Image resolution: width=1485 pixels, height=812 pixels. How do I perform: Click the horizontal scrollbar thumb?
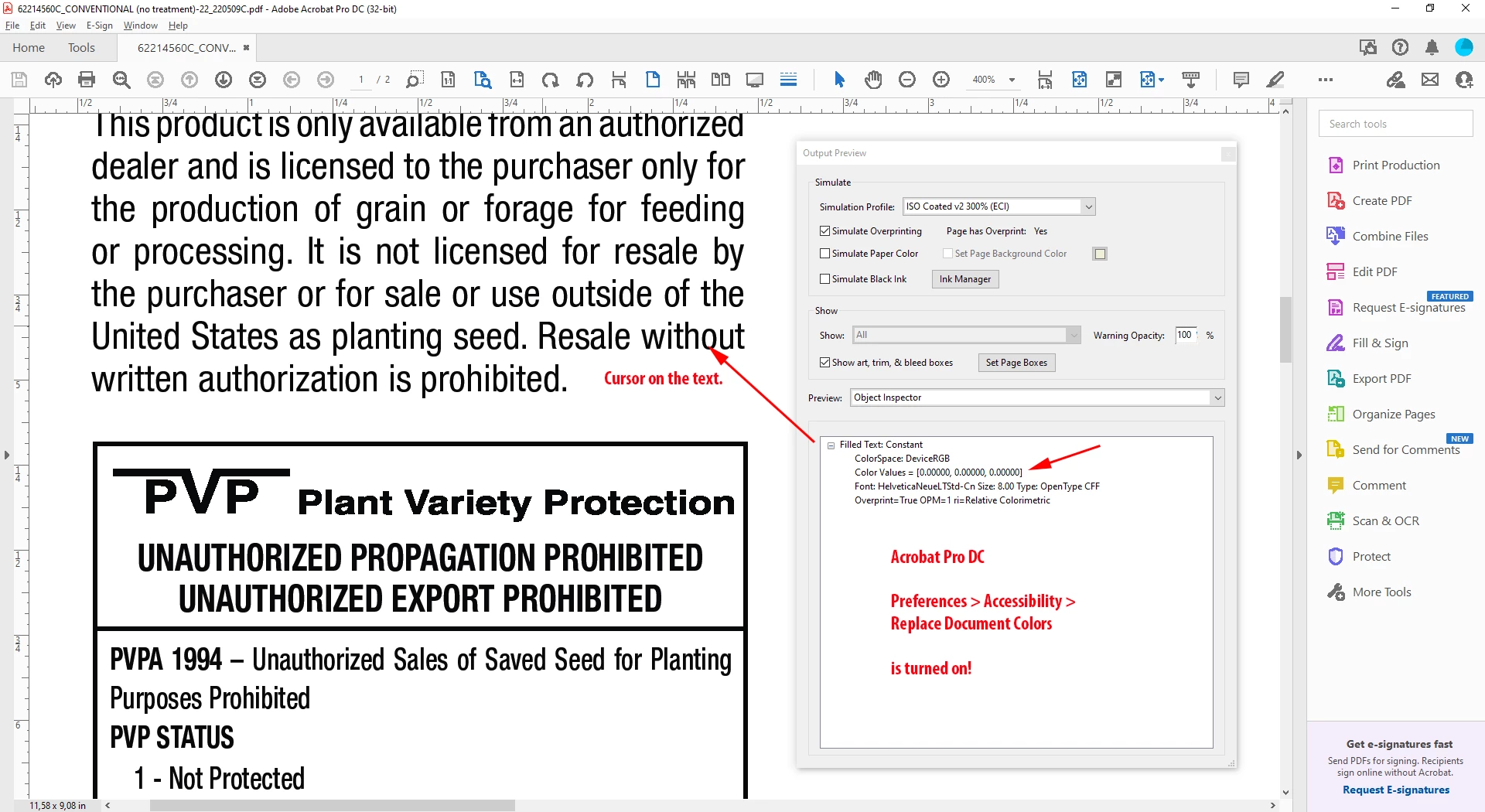pos(333,805)
